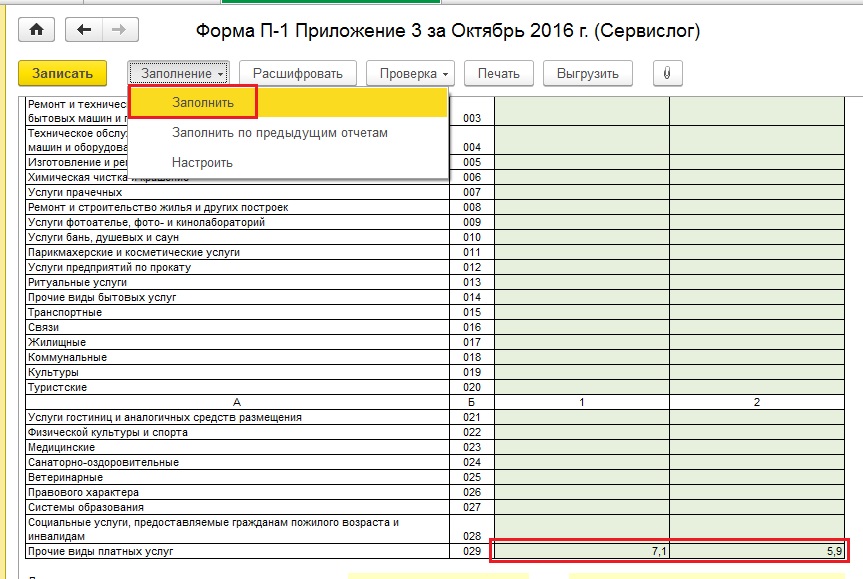Click the form title Форма П-1 Приложение 3
This screenshot has height=579, width=863.
click(447, 31)
